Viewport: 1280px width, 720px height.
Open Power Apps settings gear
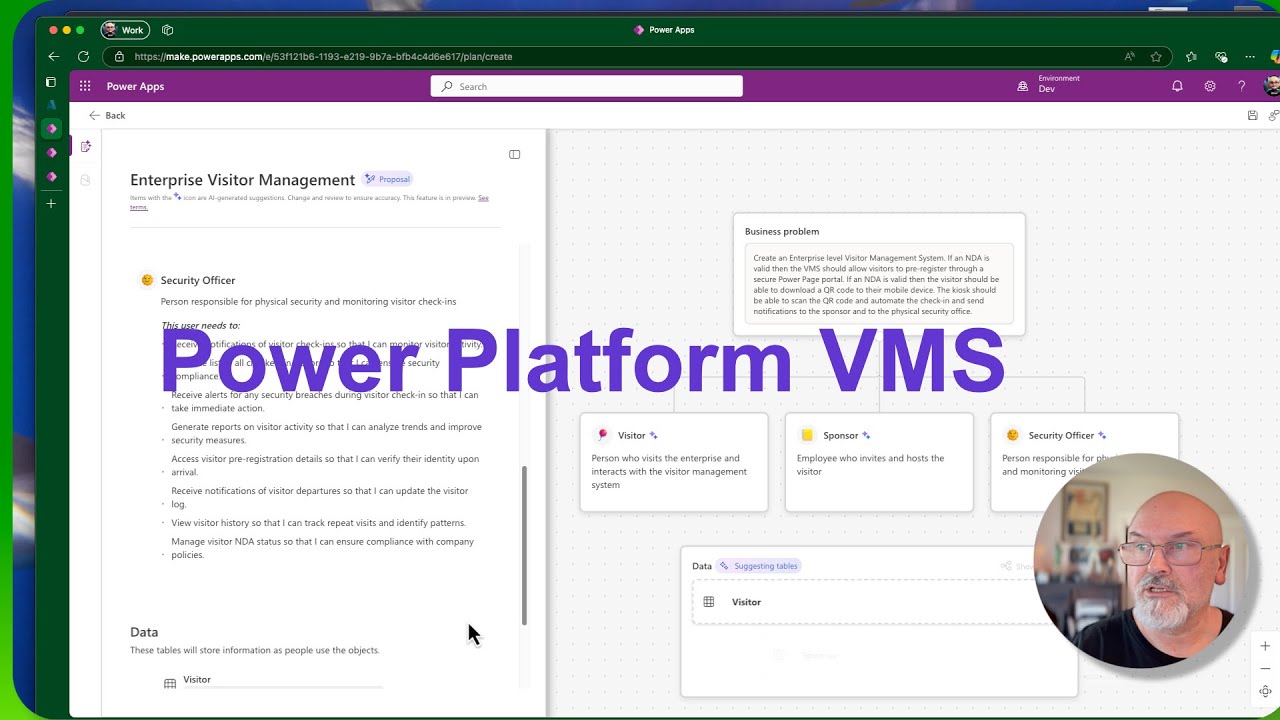[x=1210, y=86]
